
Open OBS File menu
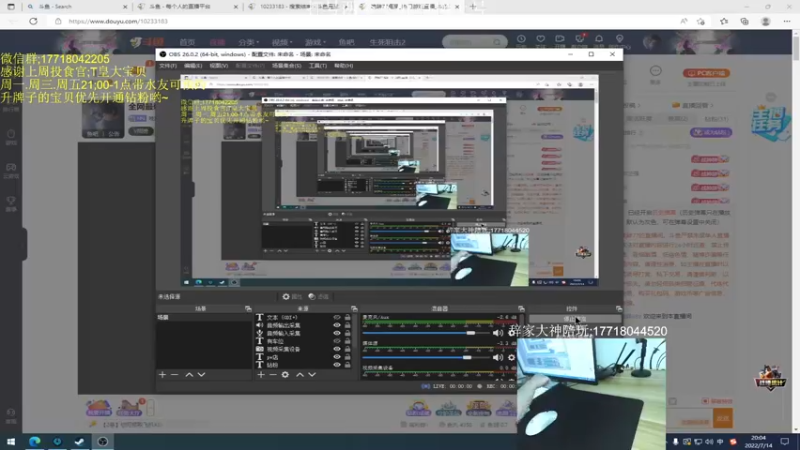[x=168, y=66]
